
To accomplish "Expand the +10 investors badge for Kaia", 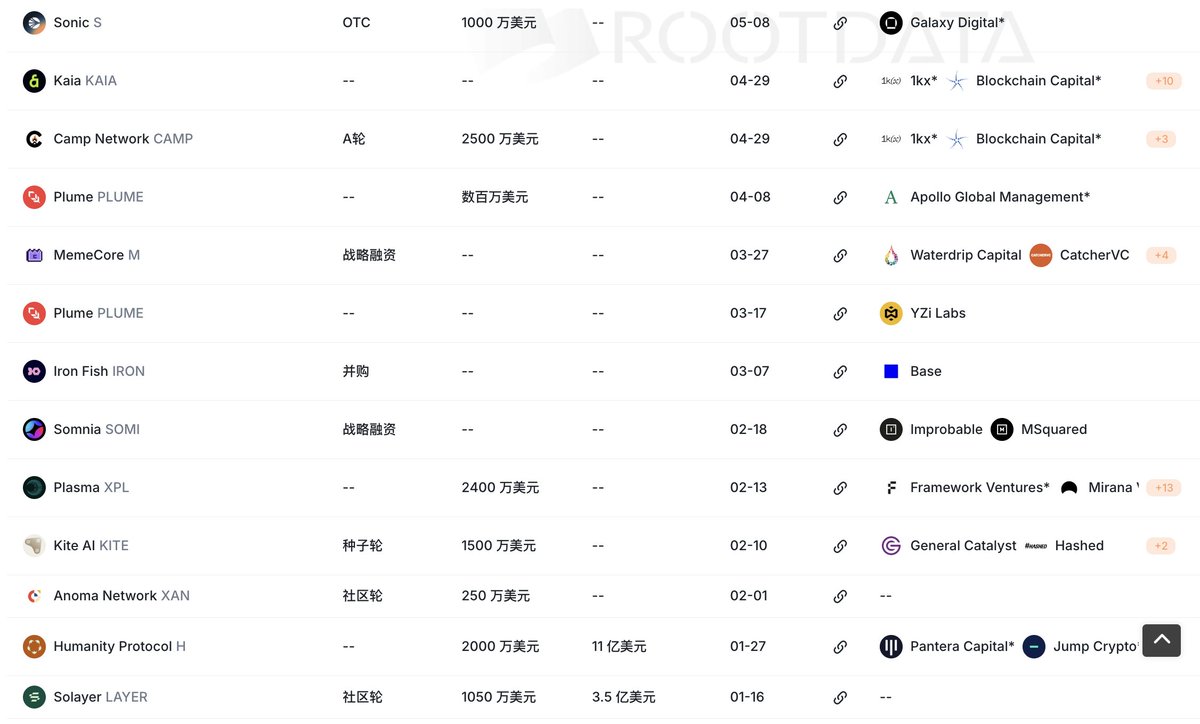I will 1164,81.
